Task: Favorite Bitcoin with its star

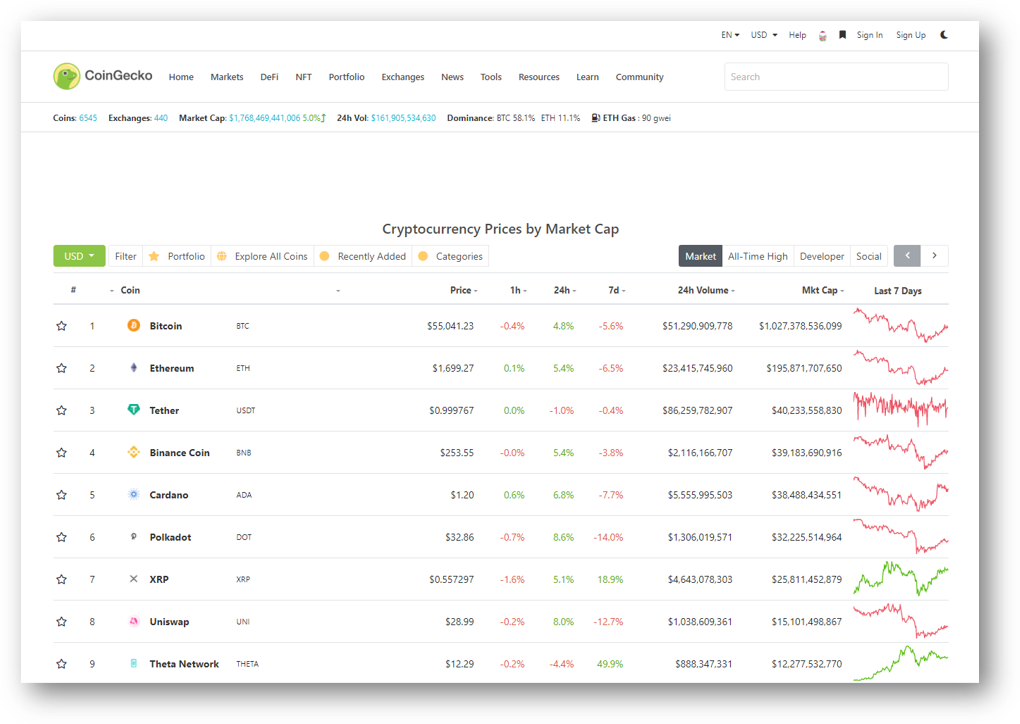Action: (61, 326)
